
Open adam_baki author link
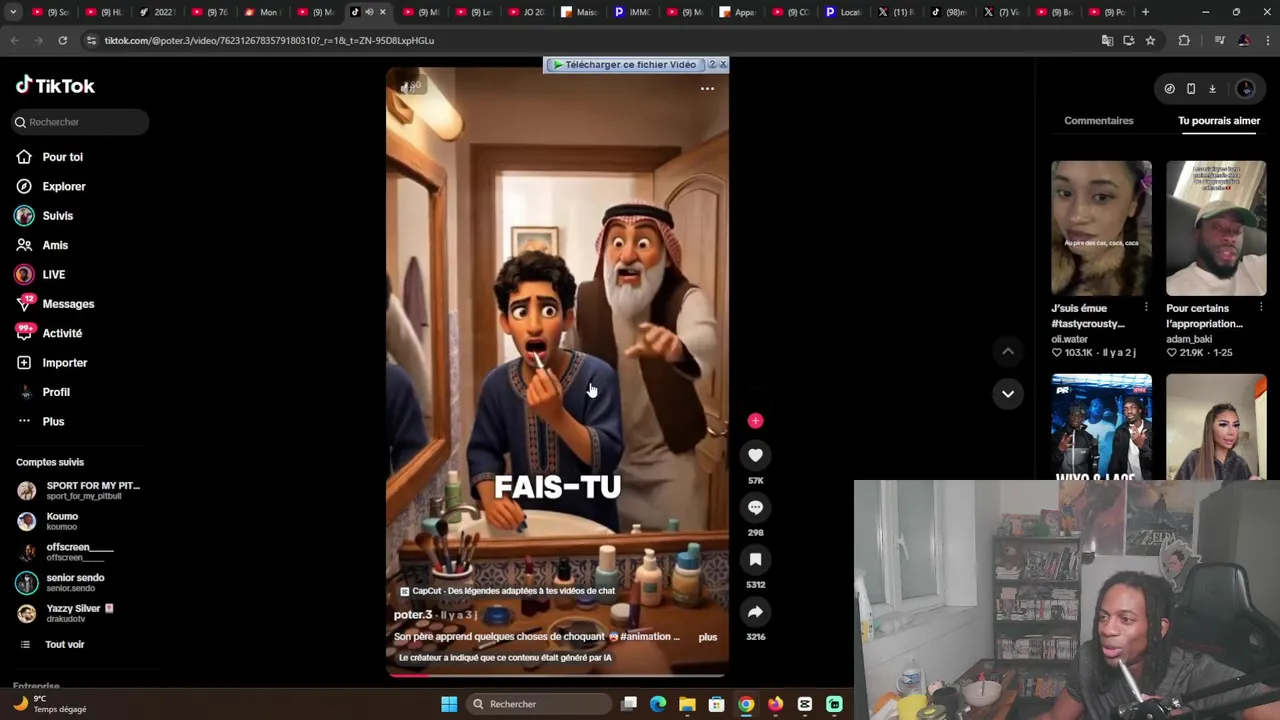1188,339
